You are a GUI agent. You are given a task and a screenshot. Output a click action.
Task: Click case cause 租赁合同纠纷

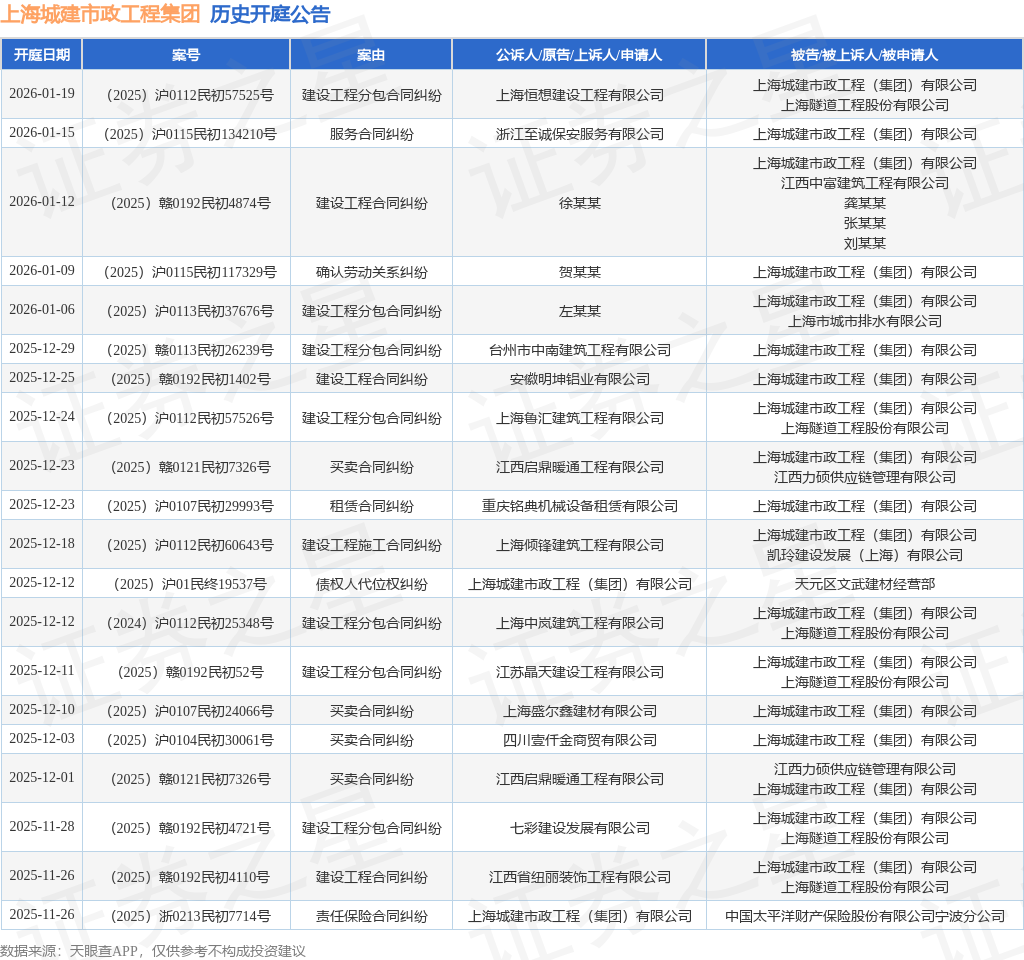[371, 507]
